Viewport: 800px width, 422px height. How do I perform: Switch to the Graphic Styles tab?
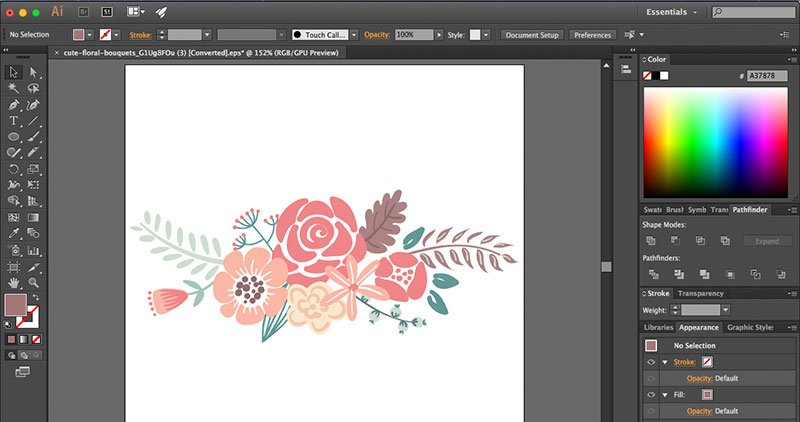click(750, 328)
